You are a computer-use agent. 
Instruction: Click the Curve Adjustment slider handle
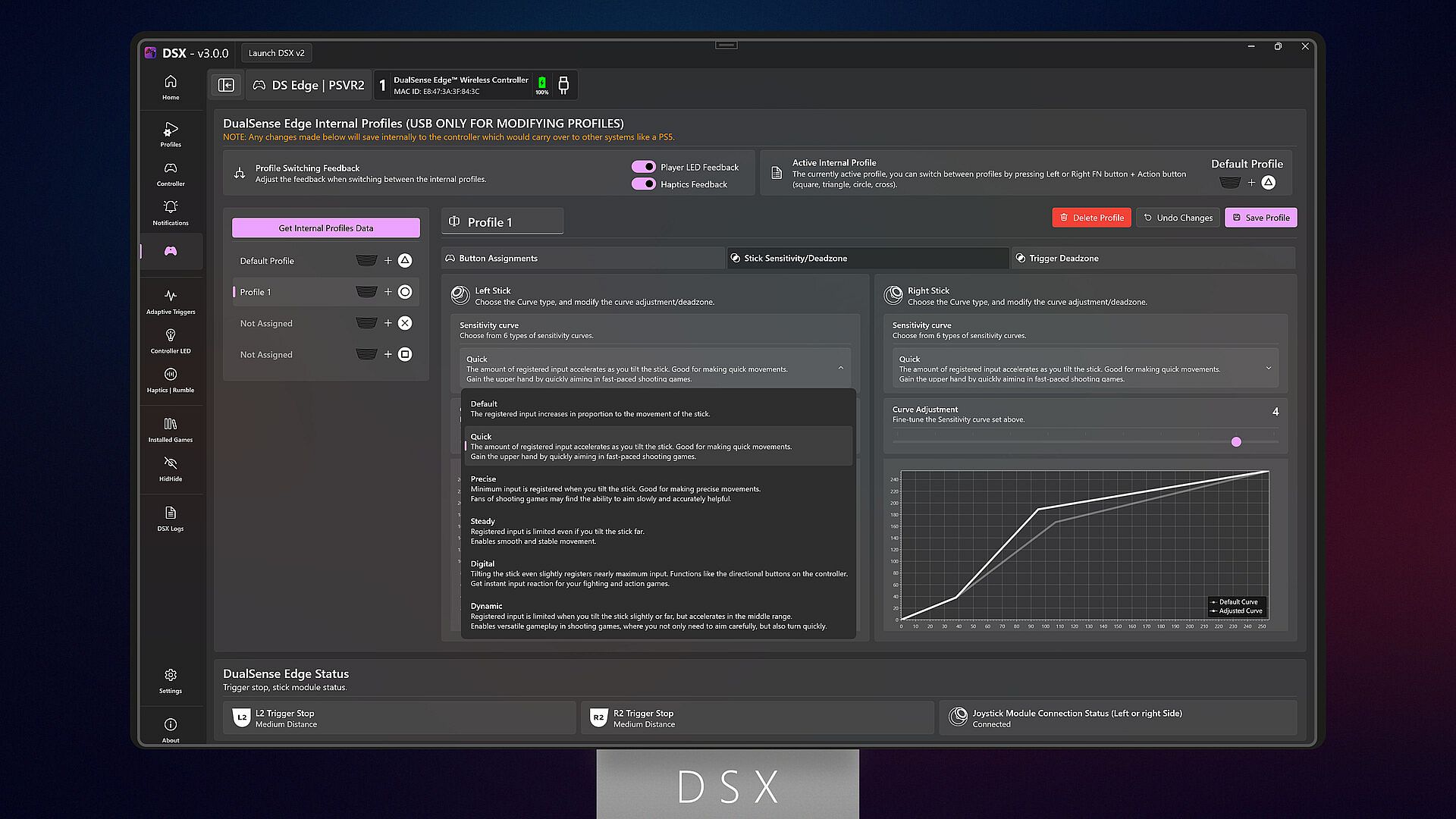(1236, 442)
